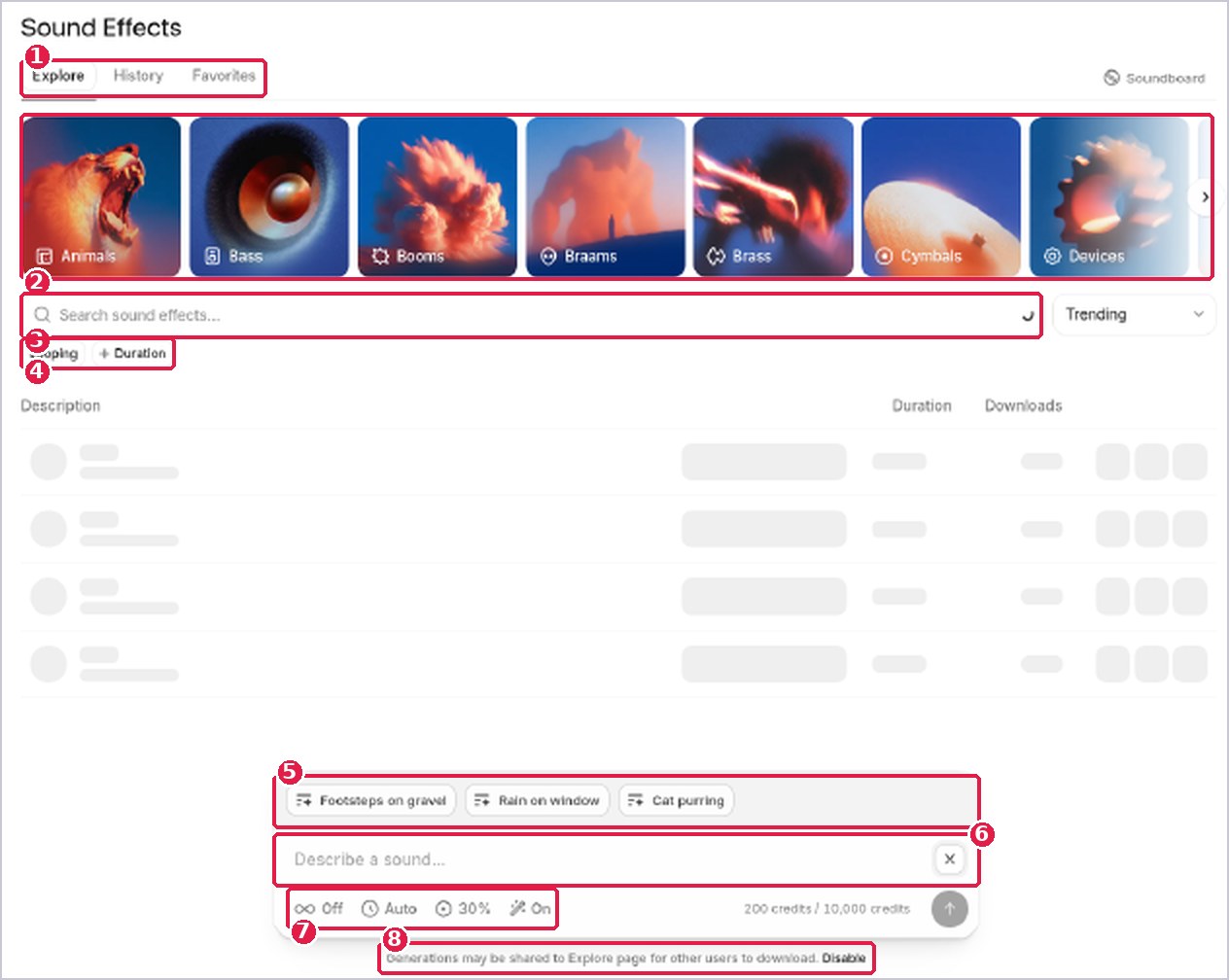Image resolution: width=1229 pixels, height=980 pixels.
Task: Use the Rain on window suggestion
Action: click(x=537, y=800)
